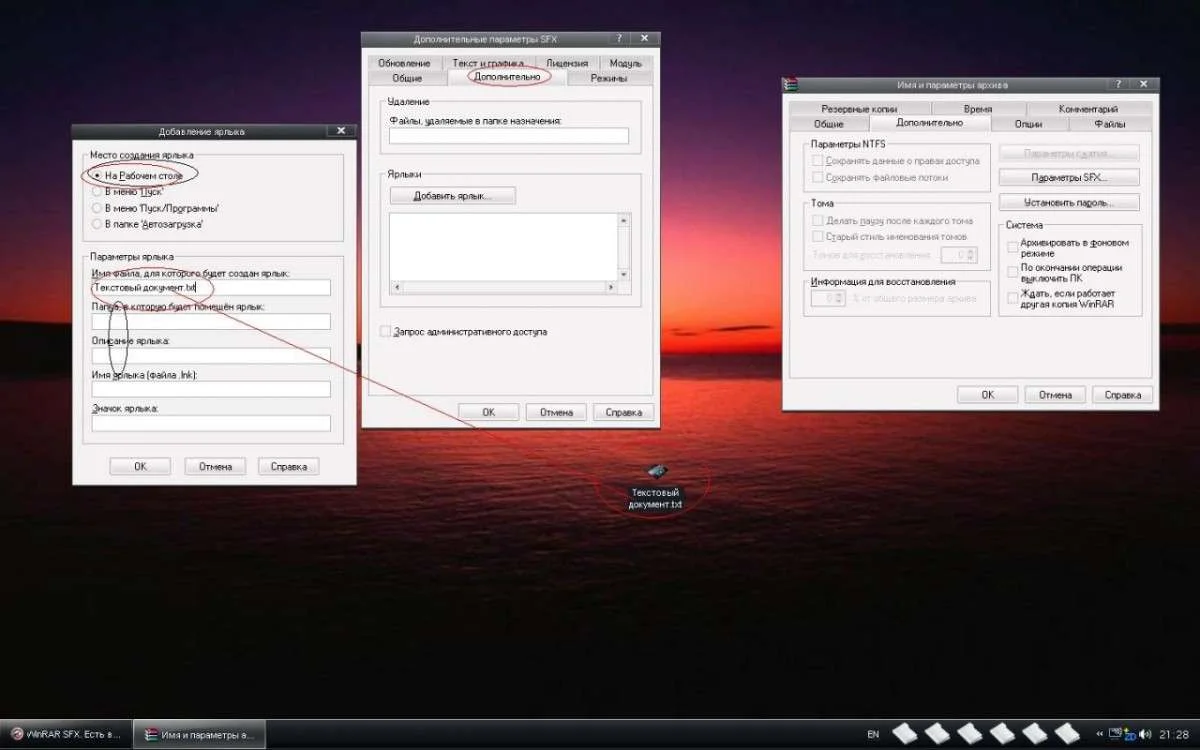Confirm with OK in archive parameters dialog
This screenshot has height=750, width=1200.
(x=987, y=395)
